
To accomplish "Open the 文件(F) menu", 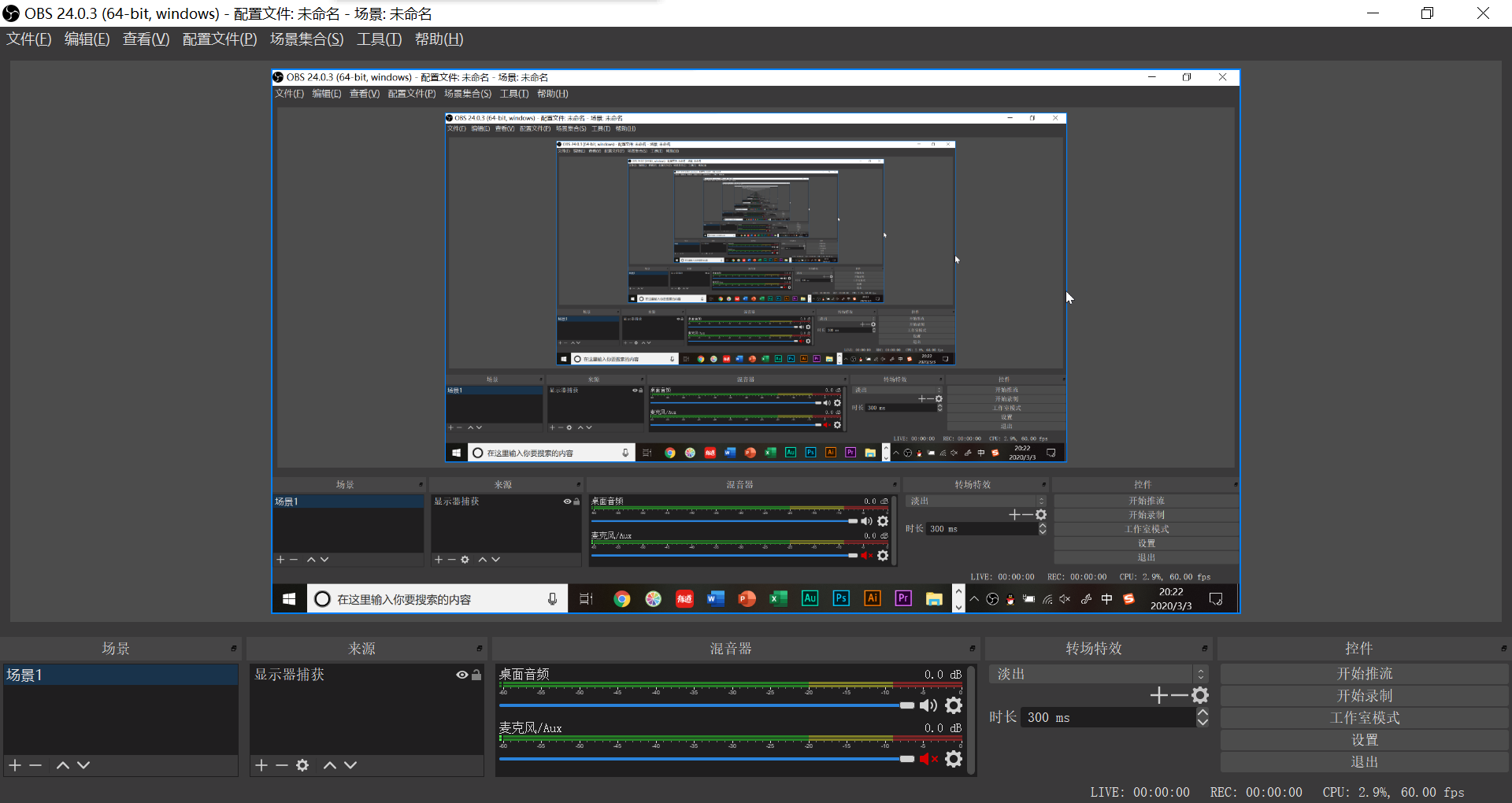I will pos(29,39).
